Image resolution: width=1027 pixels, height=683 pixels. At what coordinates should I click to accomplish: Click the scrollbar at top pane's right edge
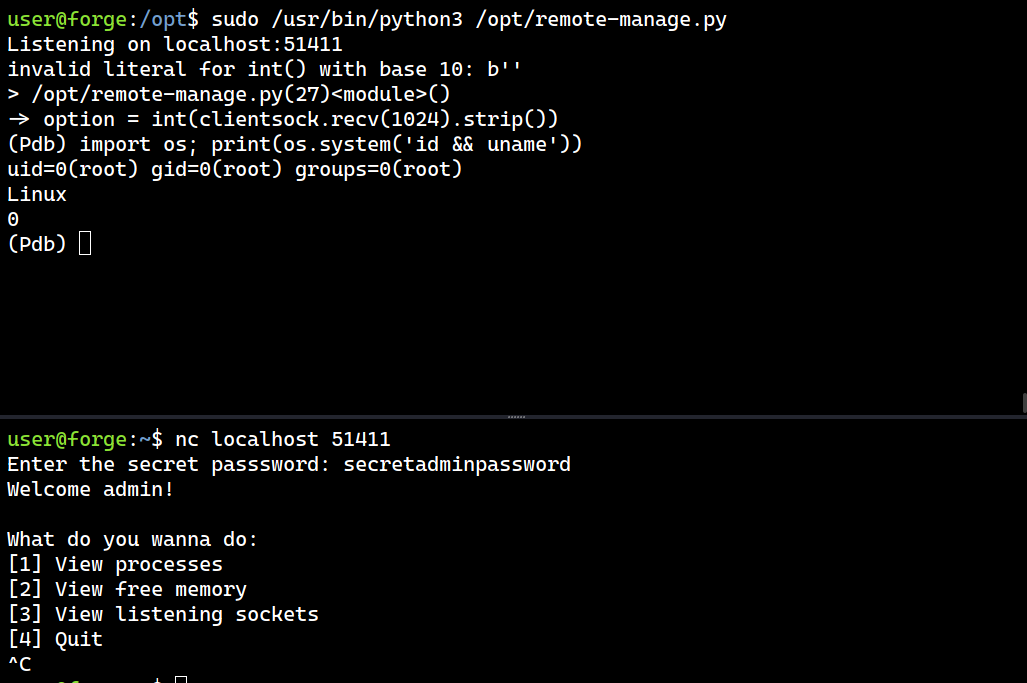(x=1023, y=402)
